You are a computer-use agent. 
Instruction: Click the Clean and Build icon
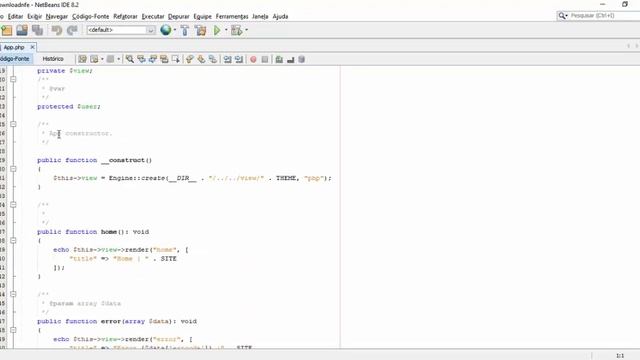click(x=200, y=30)
